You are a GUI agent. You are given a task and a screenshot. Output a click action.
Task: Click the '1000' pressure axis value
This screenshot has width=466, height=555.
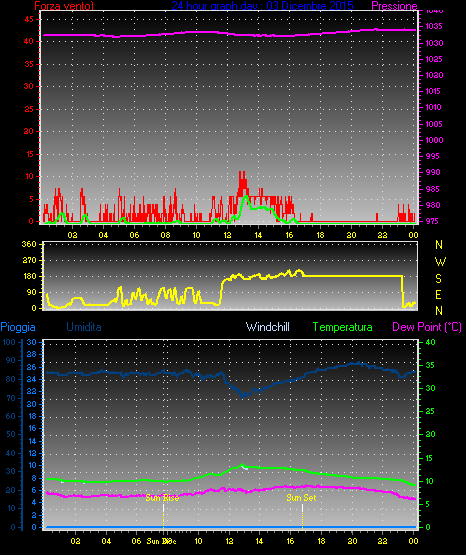tap(434, 140)
